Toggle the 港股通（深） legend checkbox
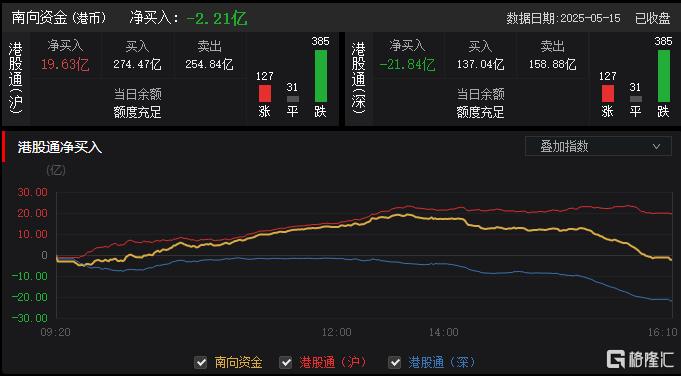This screenshot has width=681, height=376. [394, 362]
